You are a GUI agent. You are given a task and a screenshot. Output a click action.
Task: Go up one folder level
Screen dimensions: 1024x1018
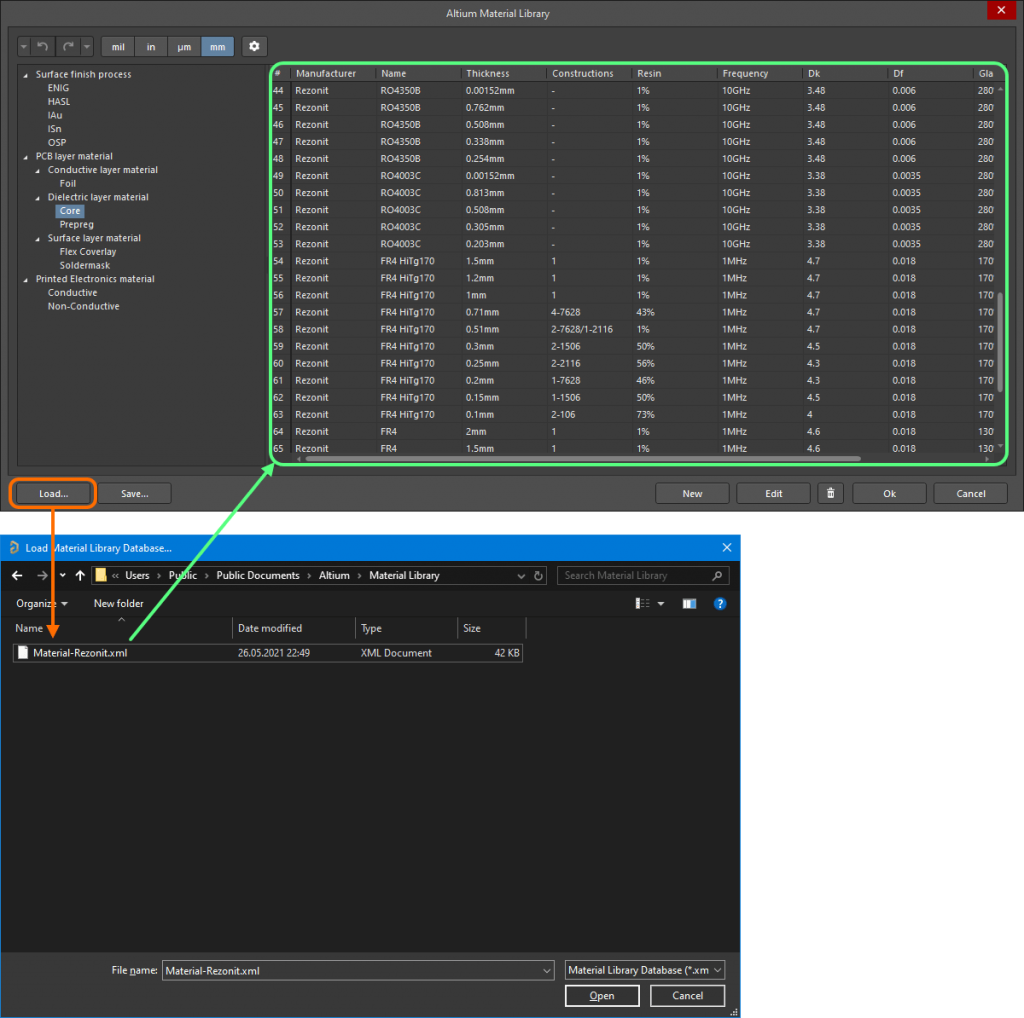coord(80,575)
